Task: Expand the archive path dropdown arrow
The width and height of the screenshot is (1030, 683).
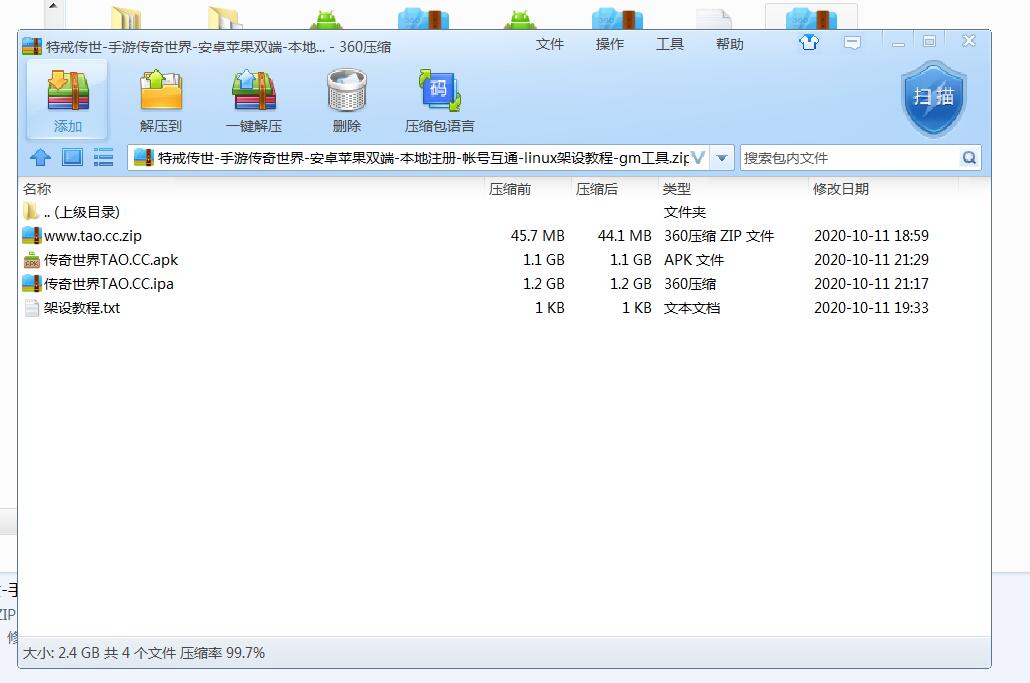Action: pos(722,158)
